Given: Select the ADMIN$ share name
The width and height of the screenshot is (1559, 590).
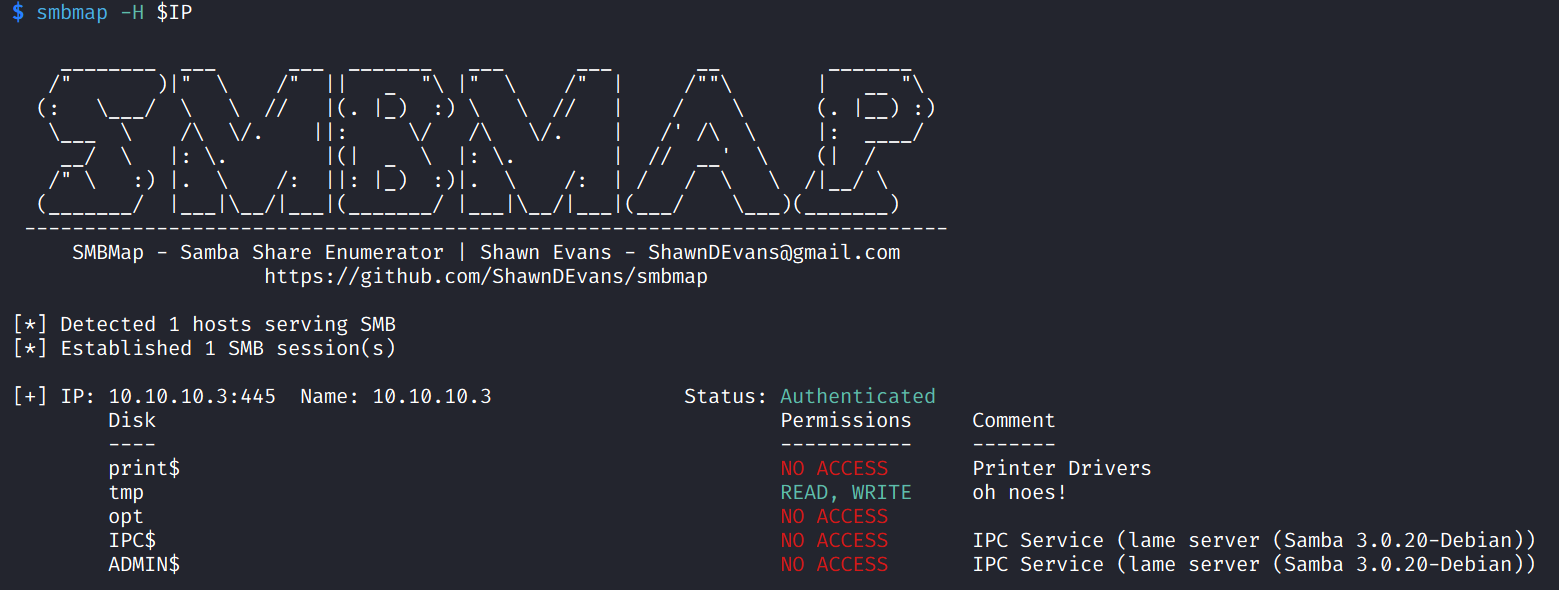Looking at the screenshot, I should (x=144, y=564).
